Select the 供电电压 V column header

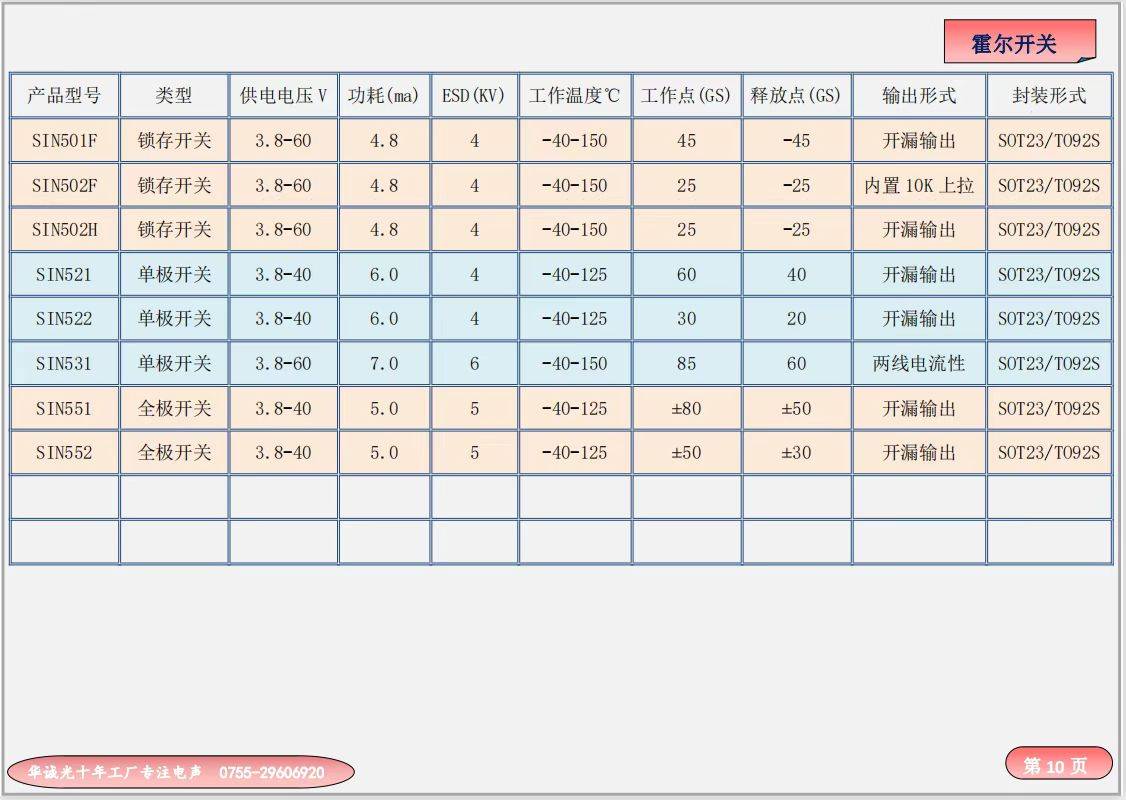coord(283,96)
